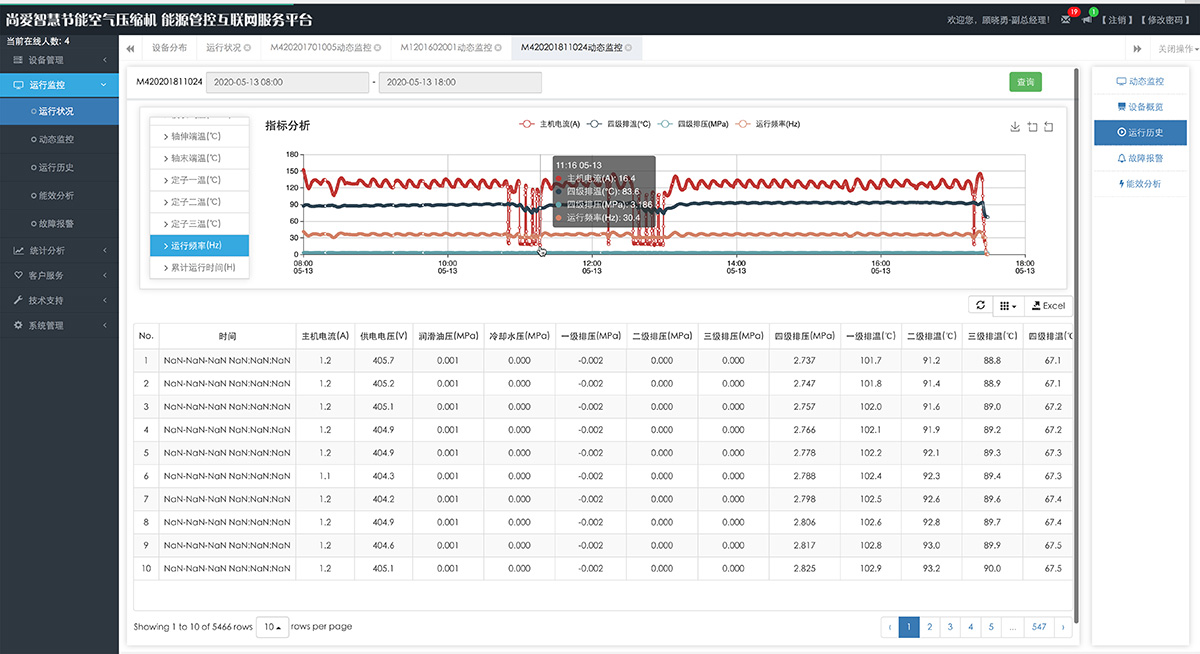
Task: Download the chart as image
Action: pyautogui.click(x=1015, y=127)
